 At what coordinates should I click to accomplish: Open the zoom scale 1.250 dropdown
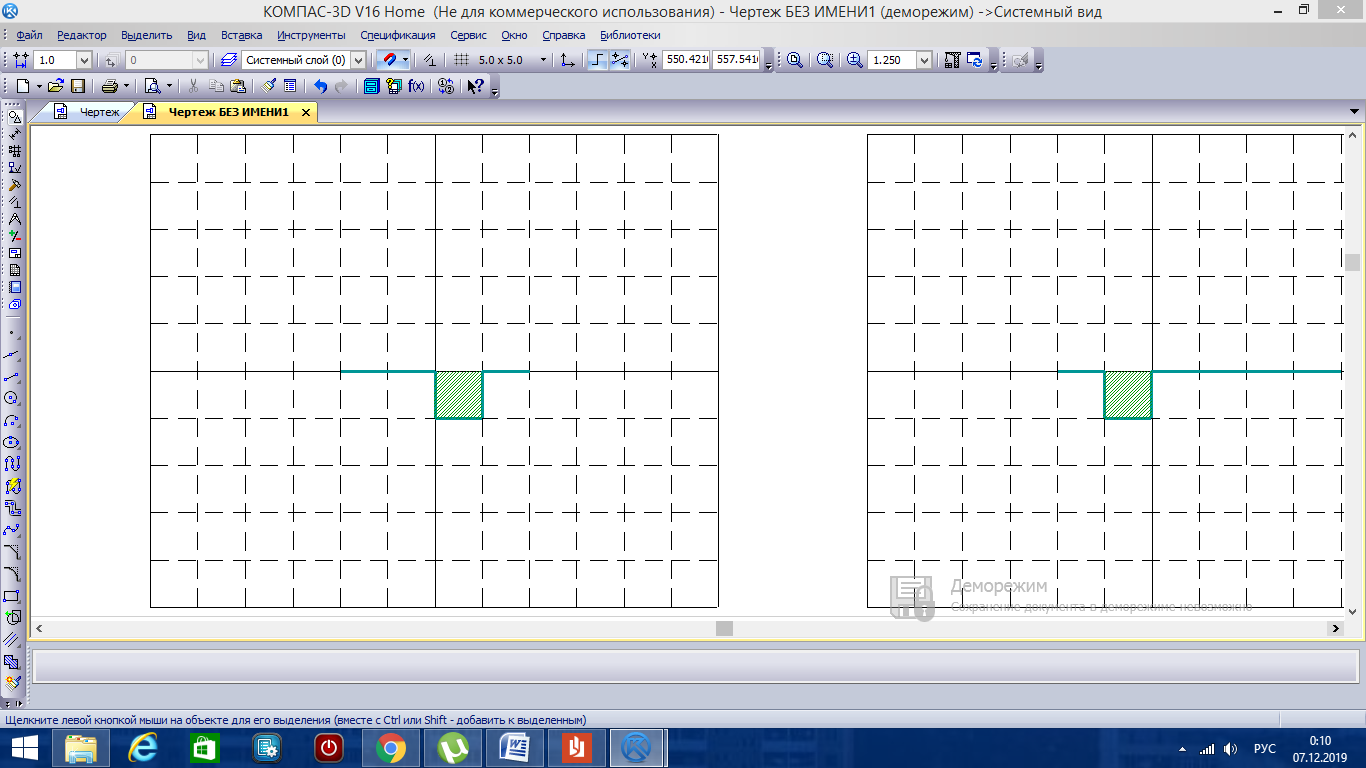pyautogui.click(x=923, y=60)
